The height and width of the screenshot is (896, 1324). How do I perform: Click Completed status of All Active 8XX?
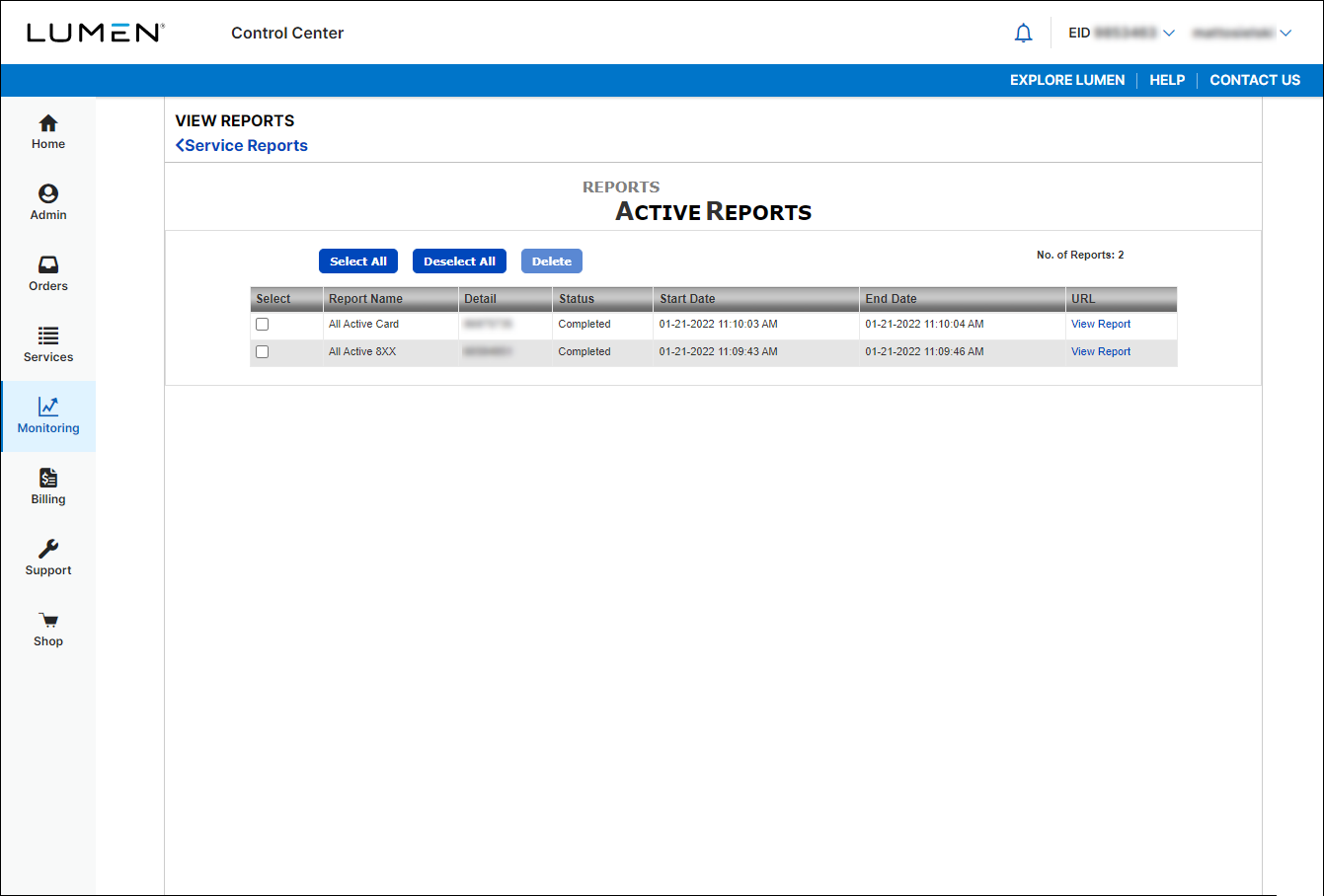coord(584,351)
